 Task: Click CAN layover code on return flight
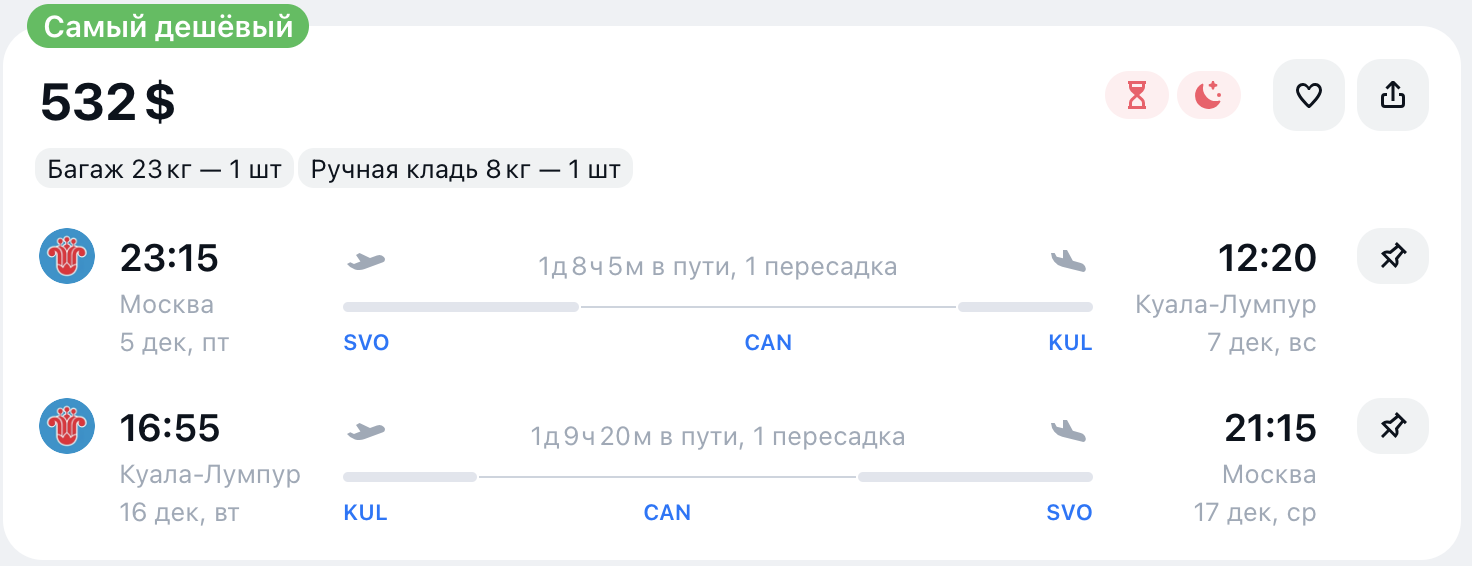[667, 513]
